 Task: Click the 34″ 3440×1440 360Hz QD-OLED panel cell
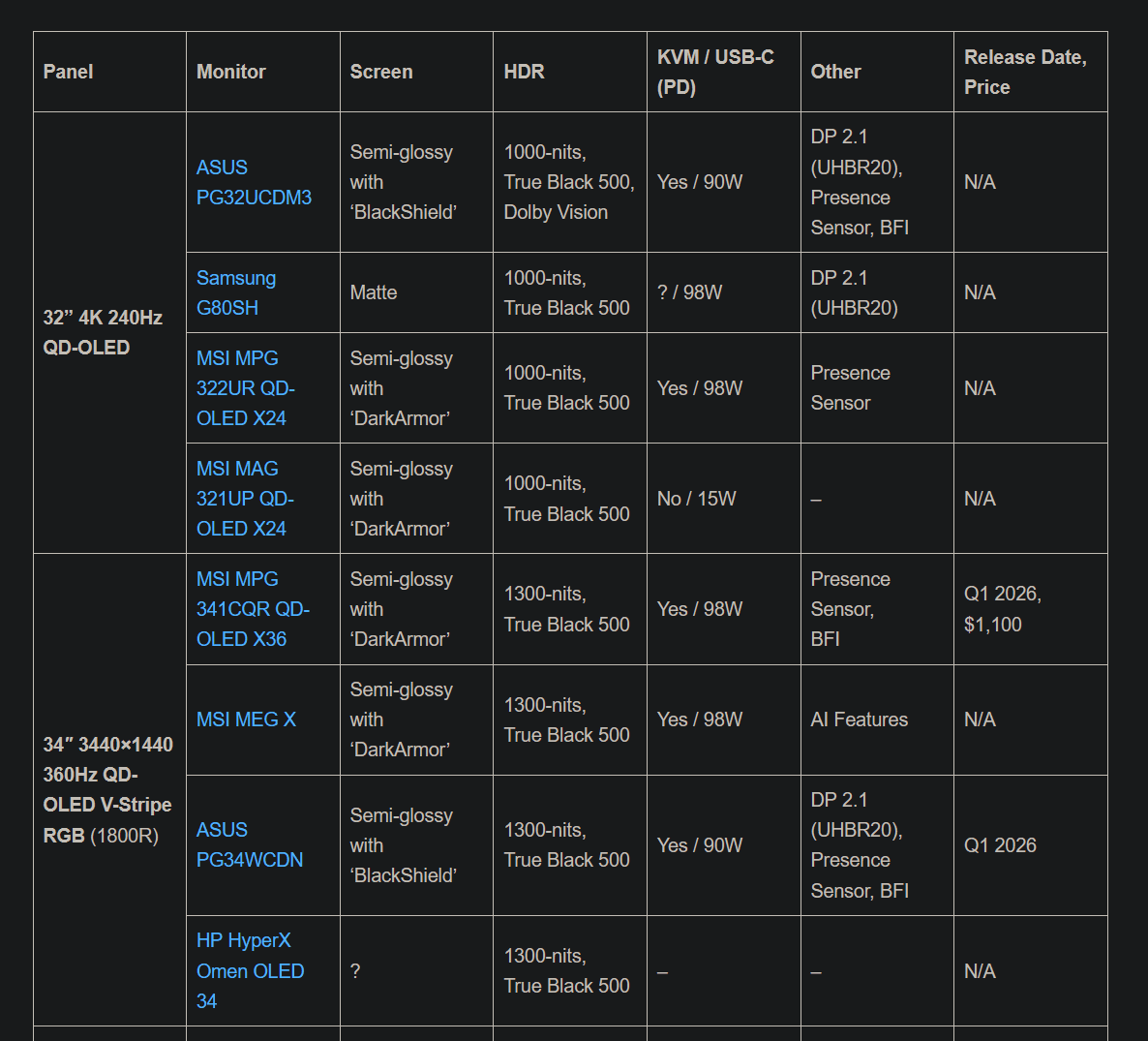[x=107, y=789]
